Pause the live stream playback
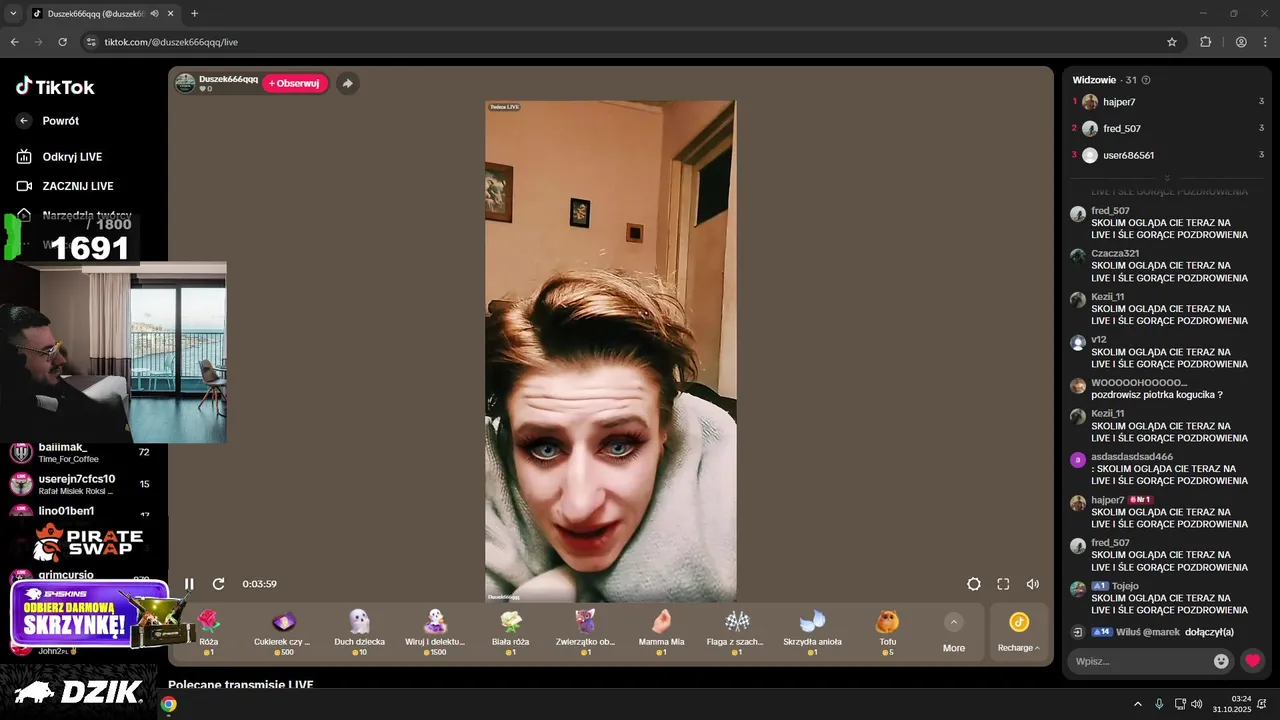 coord(189,584)
